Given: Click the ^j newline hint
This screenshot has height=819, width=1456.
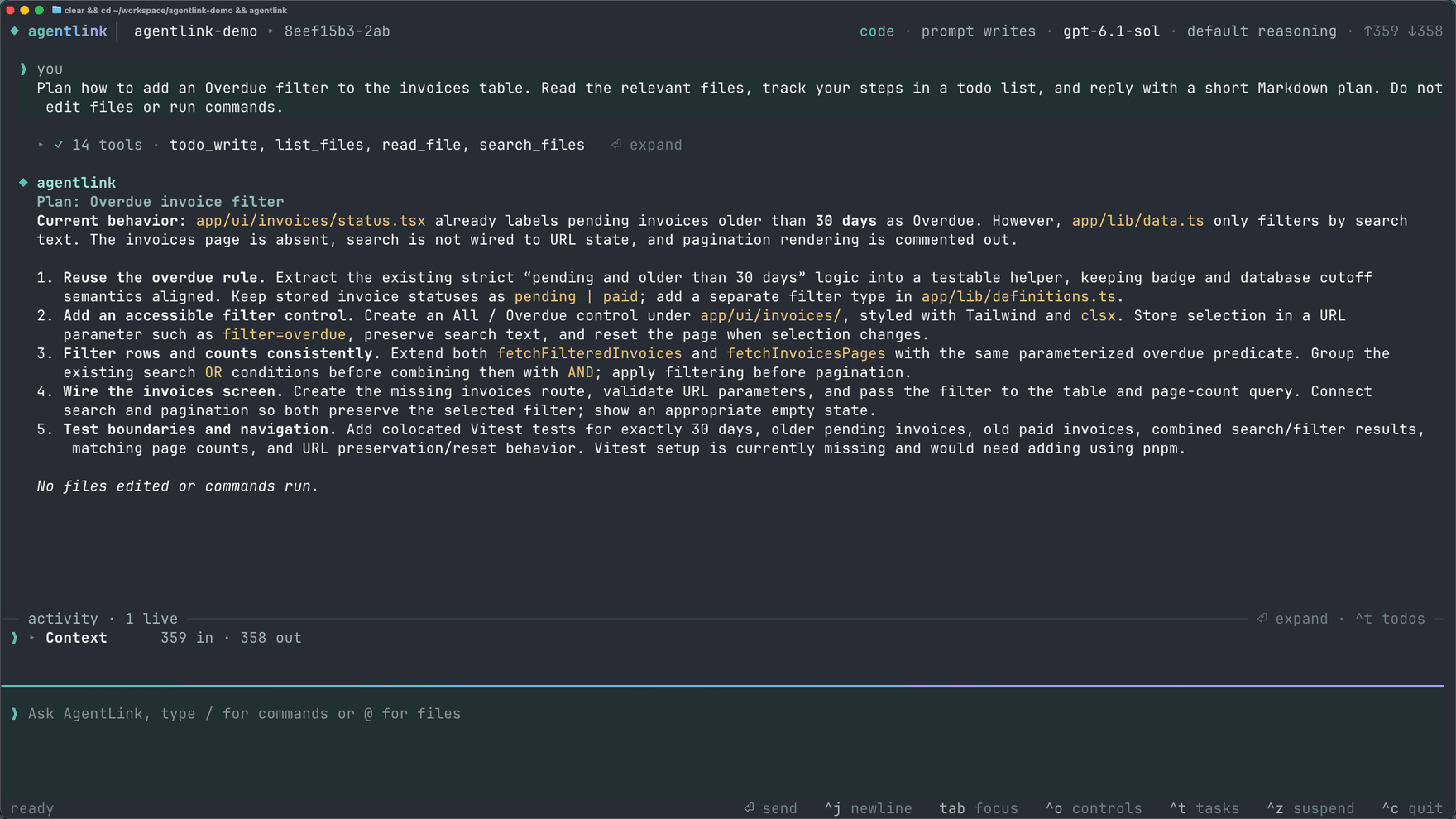Looking at the screenshot, I should point(868,809).
